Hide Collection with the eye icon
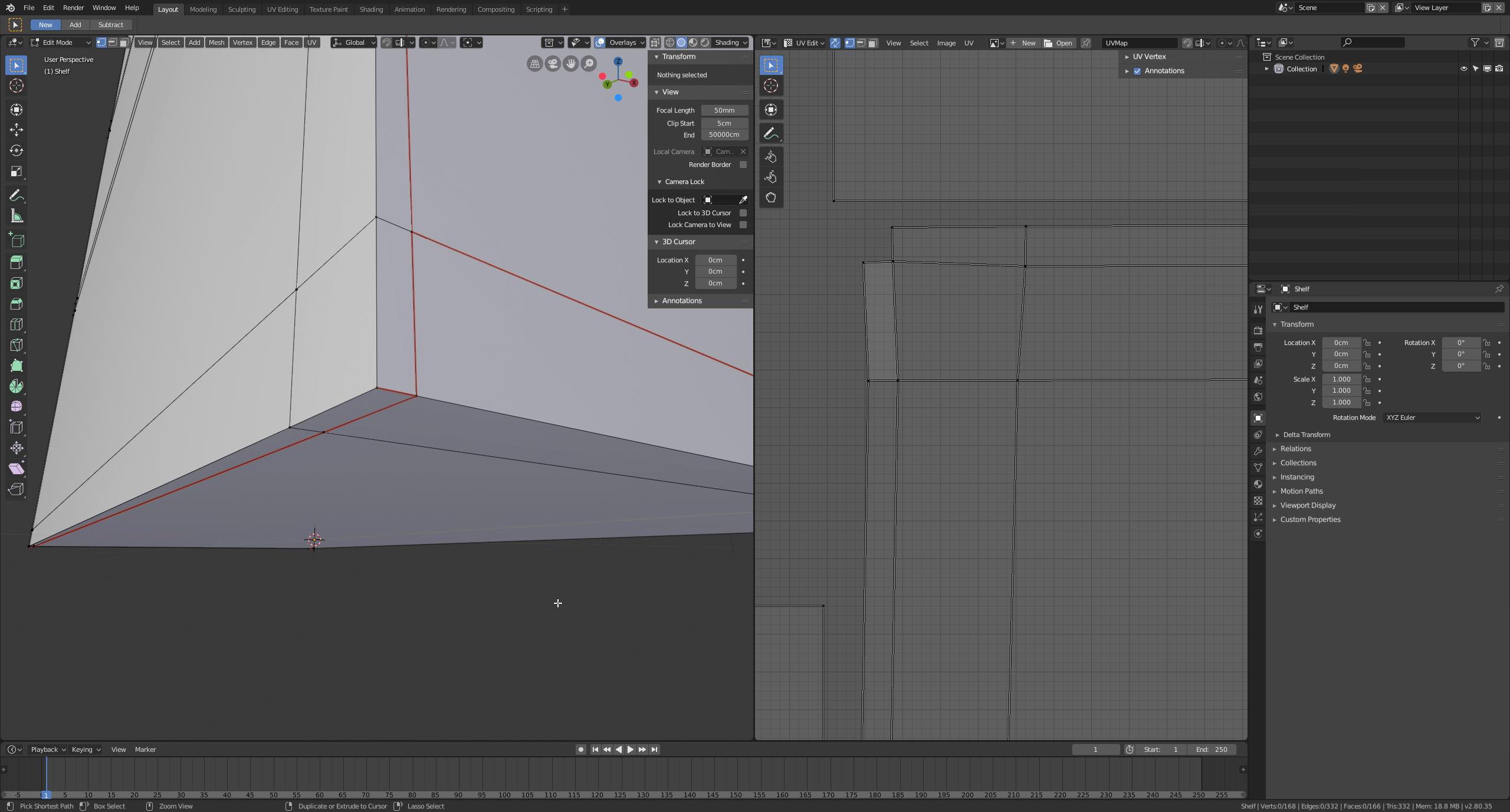 point(1463,69)
